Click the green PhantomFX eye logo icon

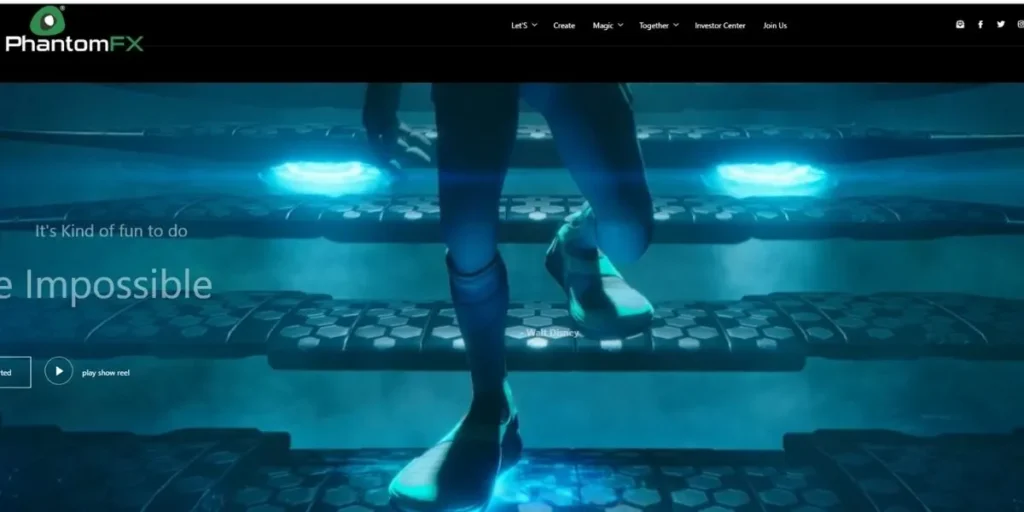pyautogui.click(x=47, y=20)
